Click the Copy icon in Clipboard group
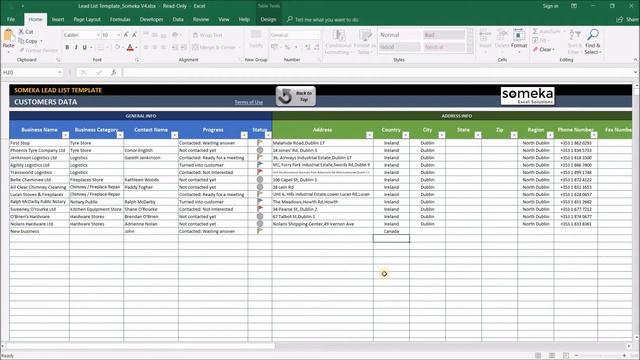 pos(21,41)
